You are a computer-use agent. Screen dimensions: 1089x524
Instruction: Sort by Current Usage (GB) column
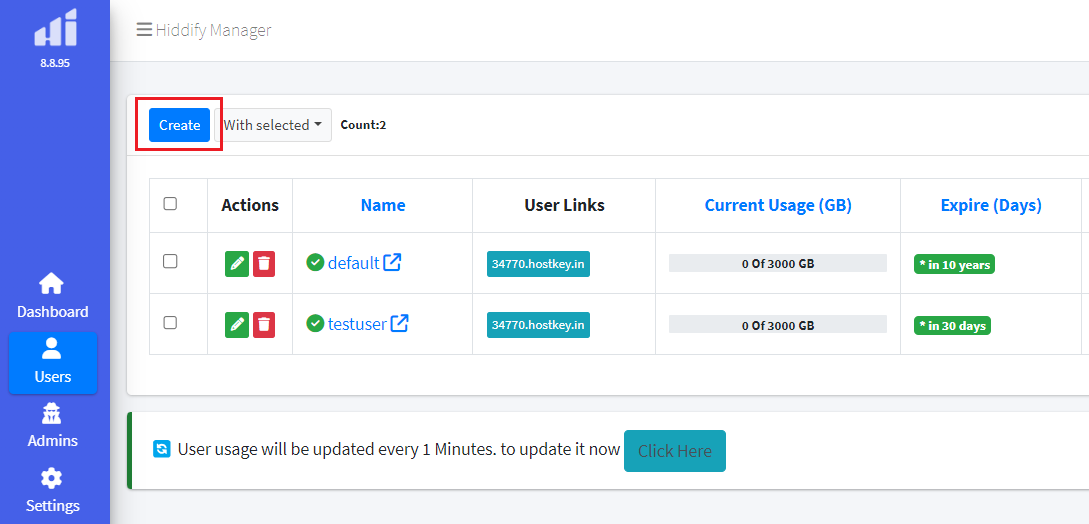[777, 205]
